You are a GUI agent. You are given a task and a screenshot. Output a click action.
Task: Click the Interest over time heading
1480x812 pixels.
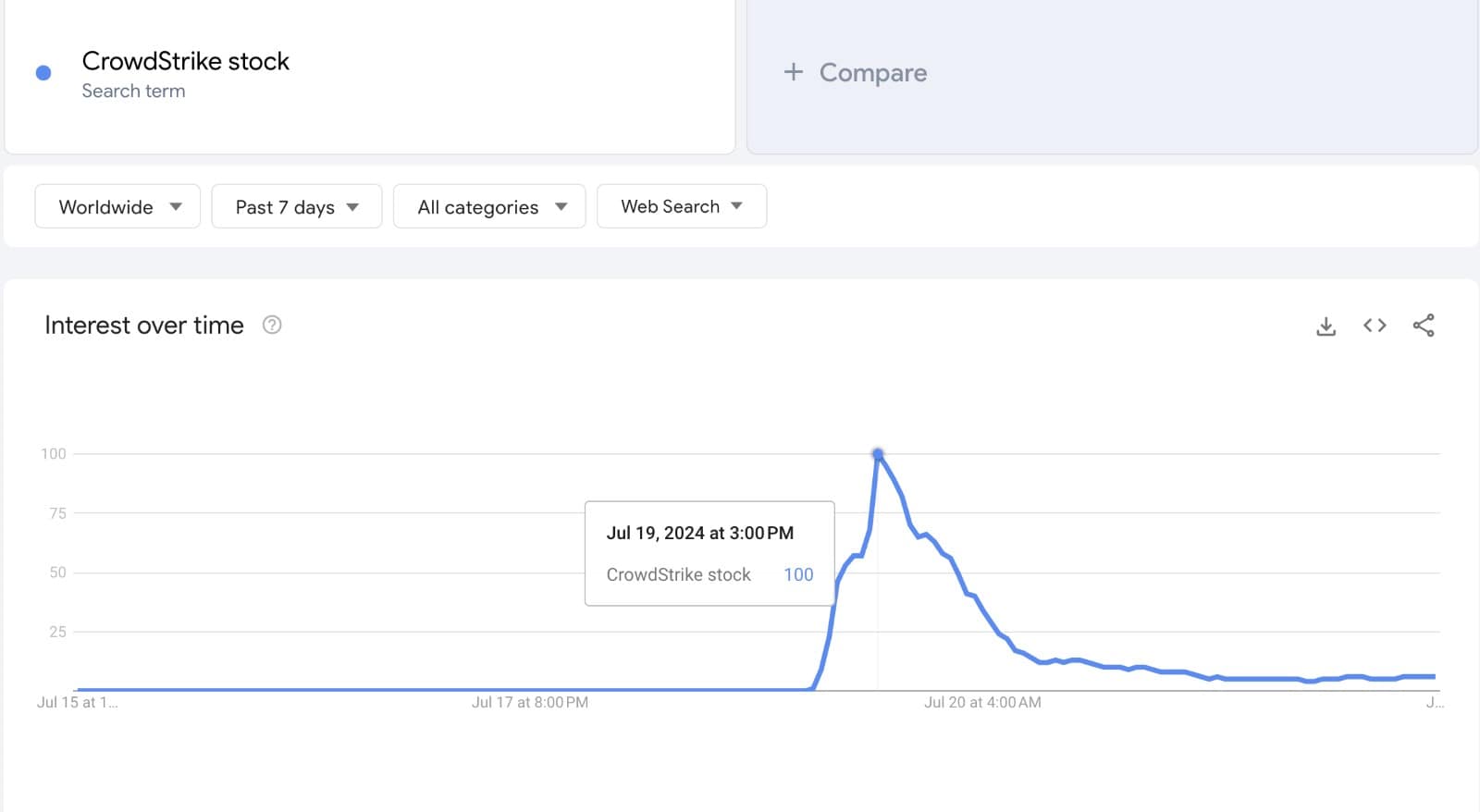pyautogui.click(x=144, y=326)
